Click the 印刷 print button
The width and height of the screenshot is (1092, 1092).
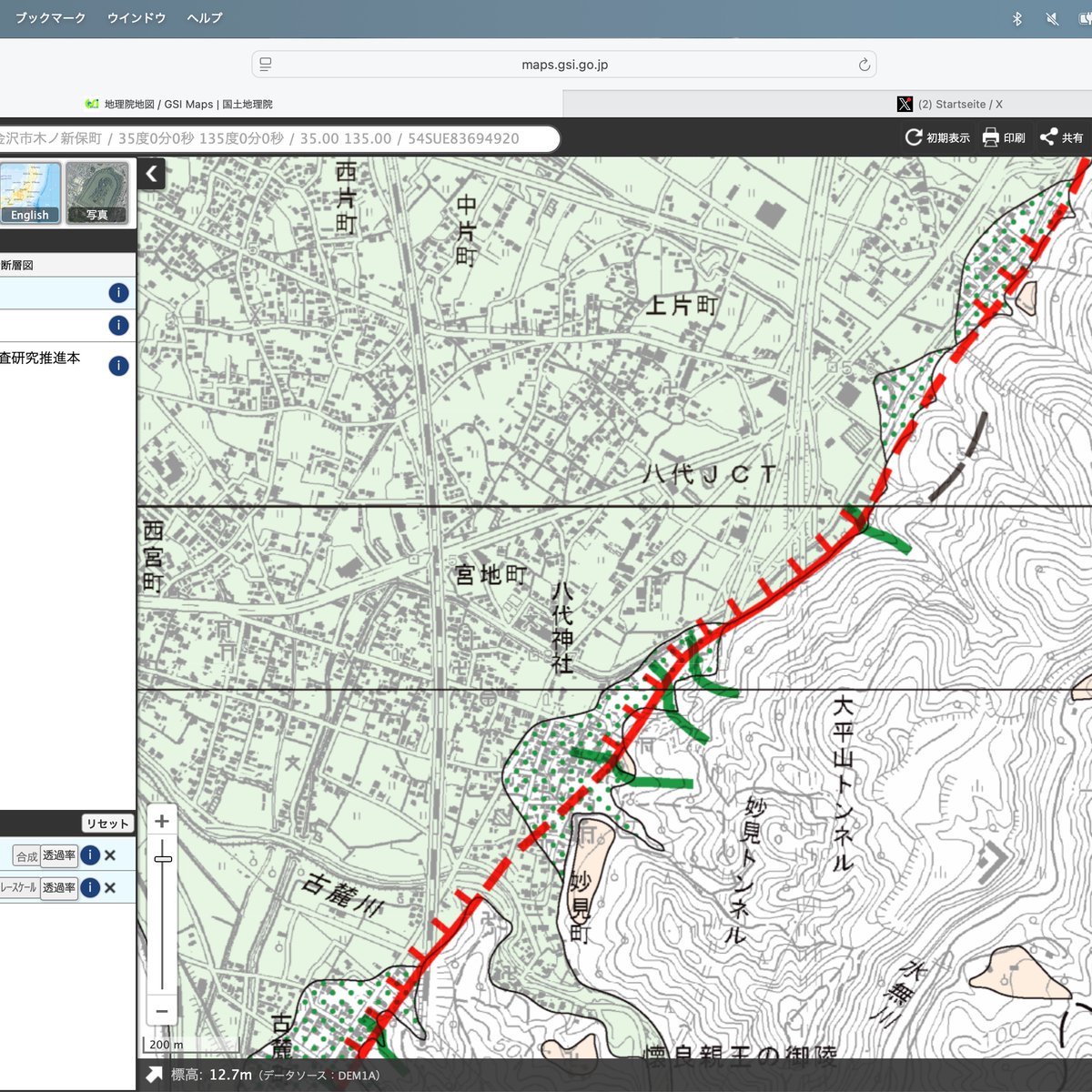(1004, 137)
